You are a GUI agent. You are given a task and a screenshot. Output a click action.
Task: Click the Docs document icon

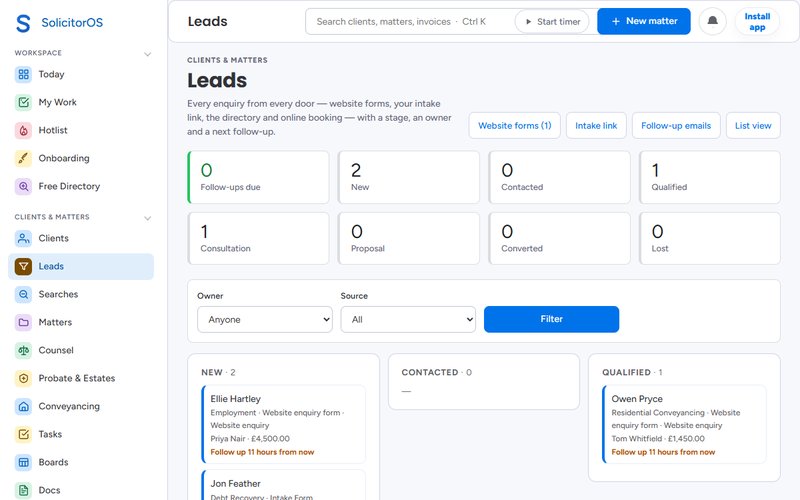coord(23,491)
